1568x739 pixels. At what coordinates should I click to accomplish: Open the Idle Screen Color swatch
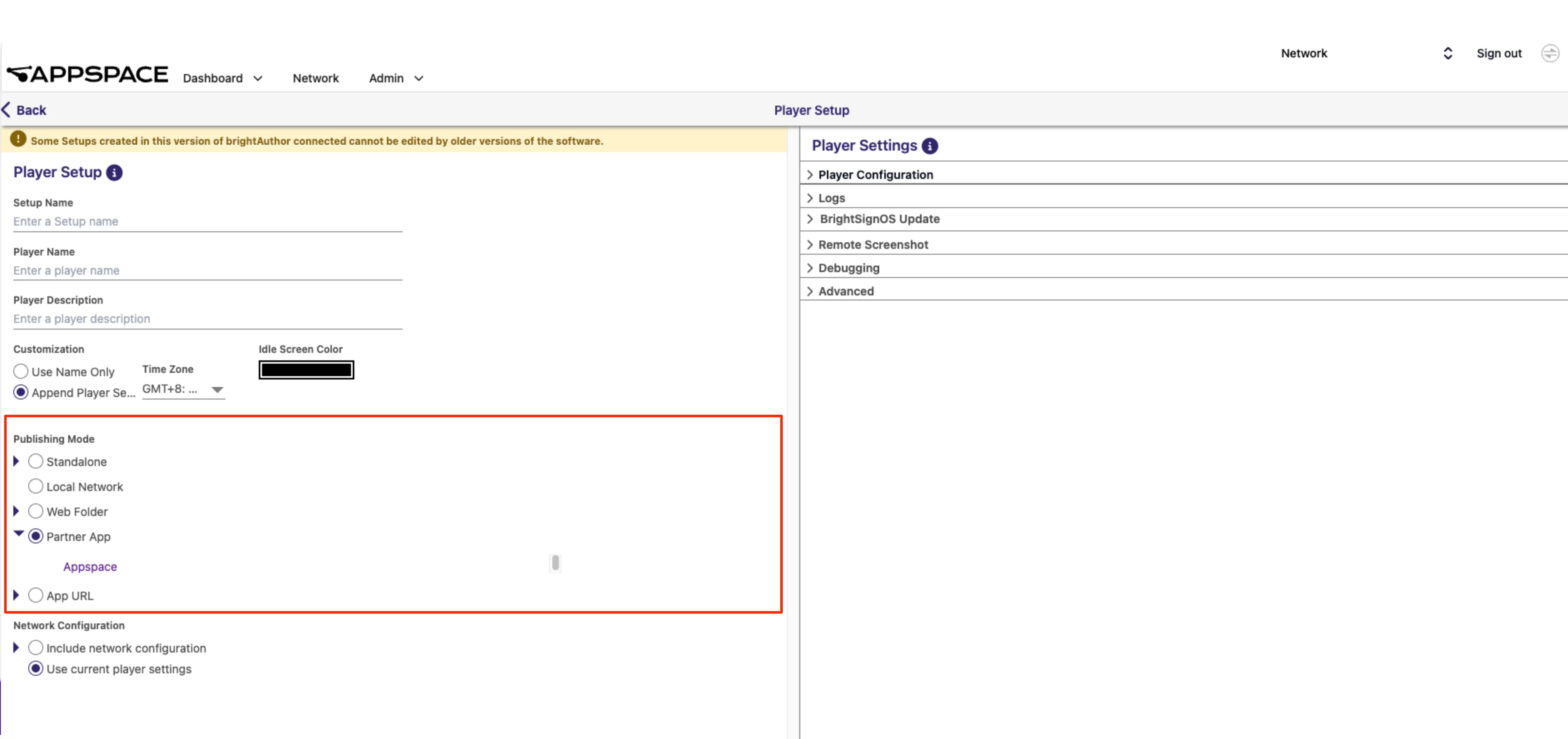(x=306, y=370)
